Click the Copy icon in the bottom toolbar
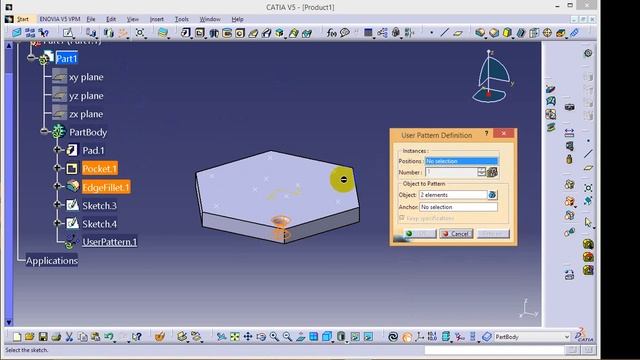This screenshot has height=360, width=640. (x=82, y=337)
